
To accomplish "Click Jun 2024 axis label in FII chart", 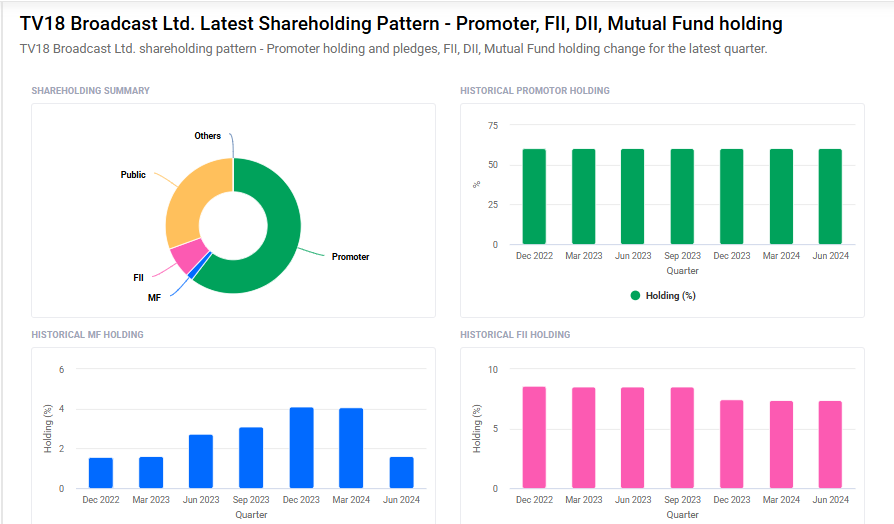I will coord(831,499).
